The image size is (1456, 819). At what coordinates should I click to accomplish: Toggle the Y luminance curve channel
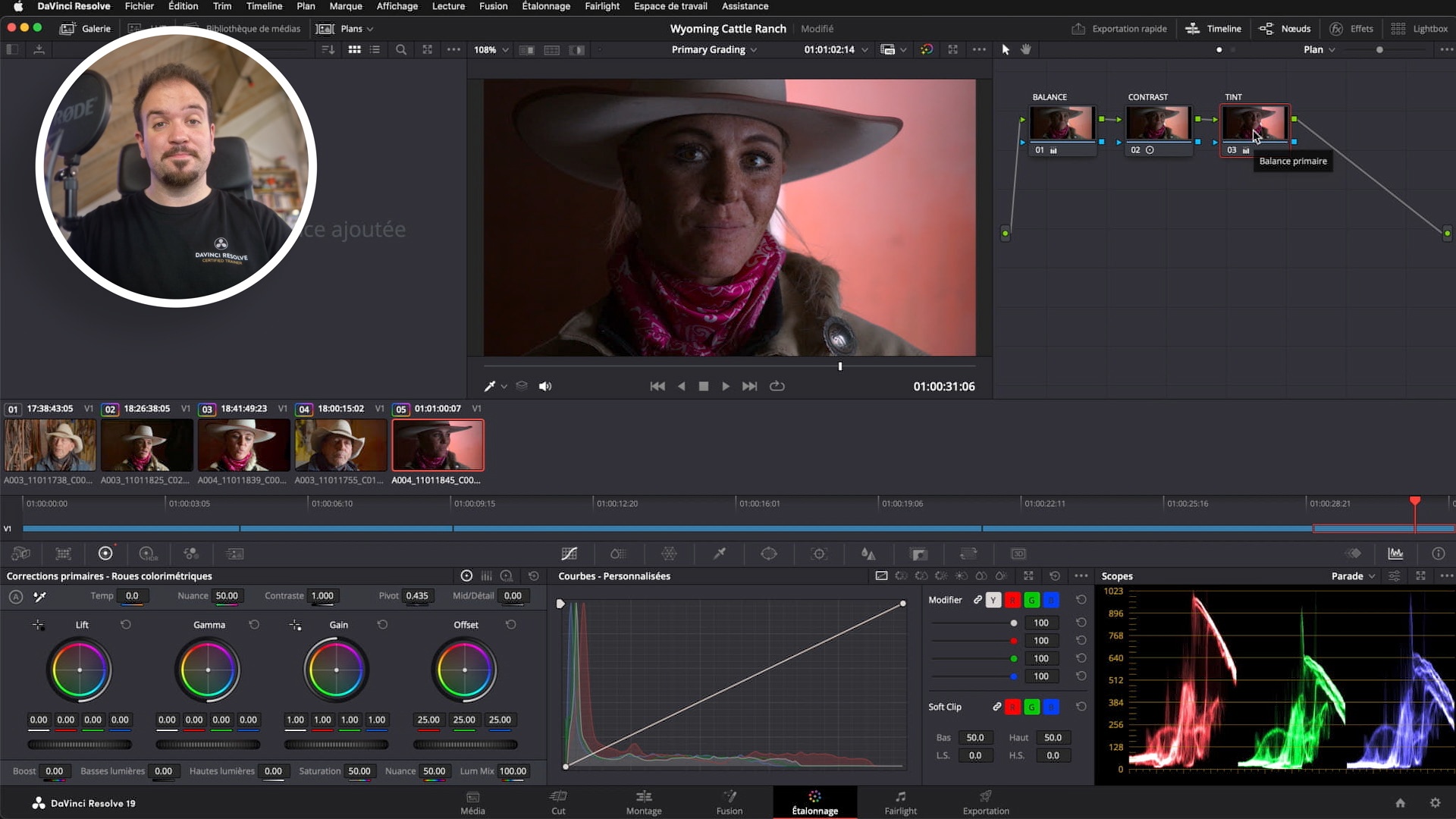(993, 600)
